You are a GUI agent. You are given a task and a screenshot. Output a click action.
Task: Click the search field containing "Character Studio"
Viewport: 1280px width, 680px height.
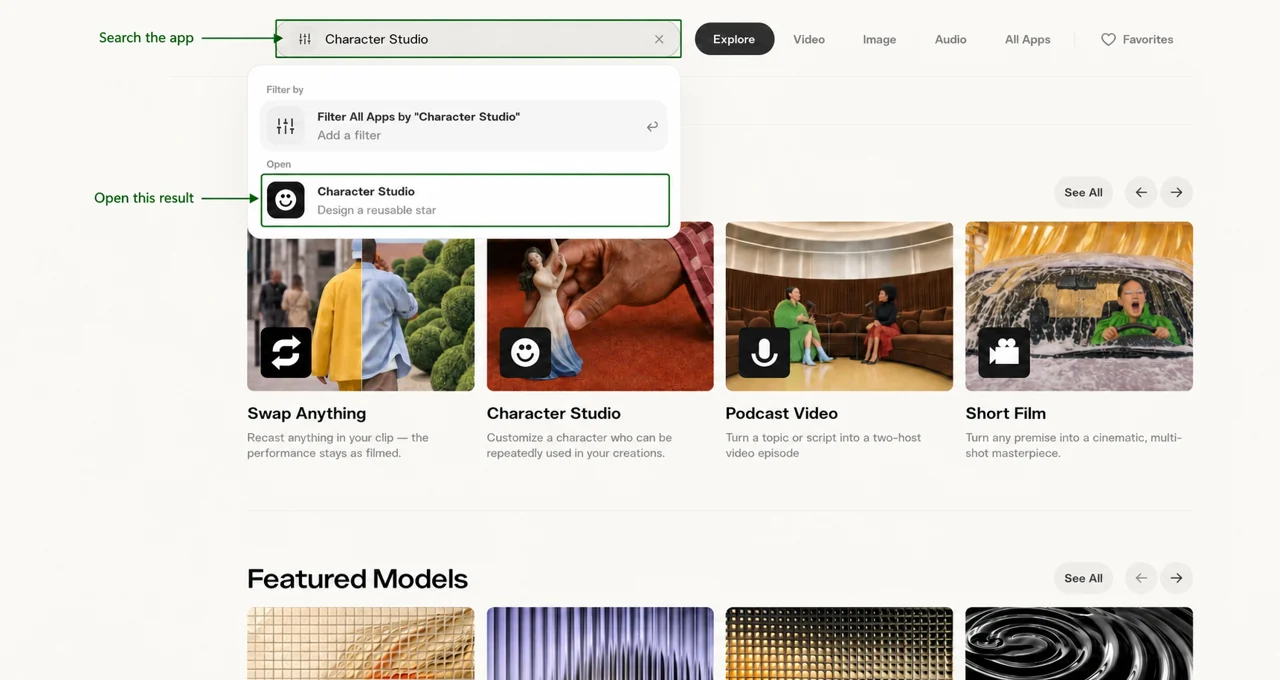click(478, 39)
